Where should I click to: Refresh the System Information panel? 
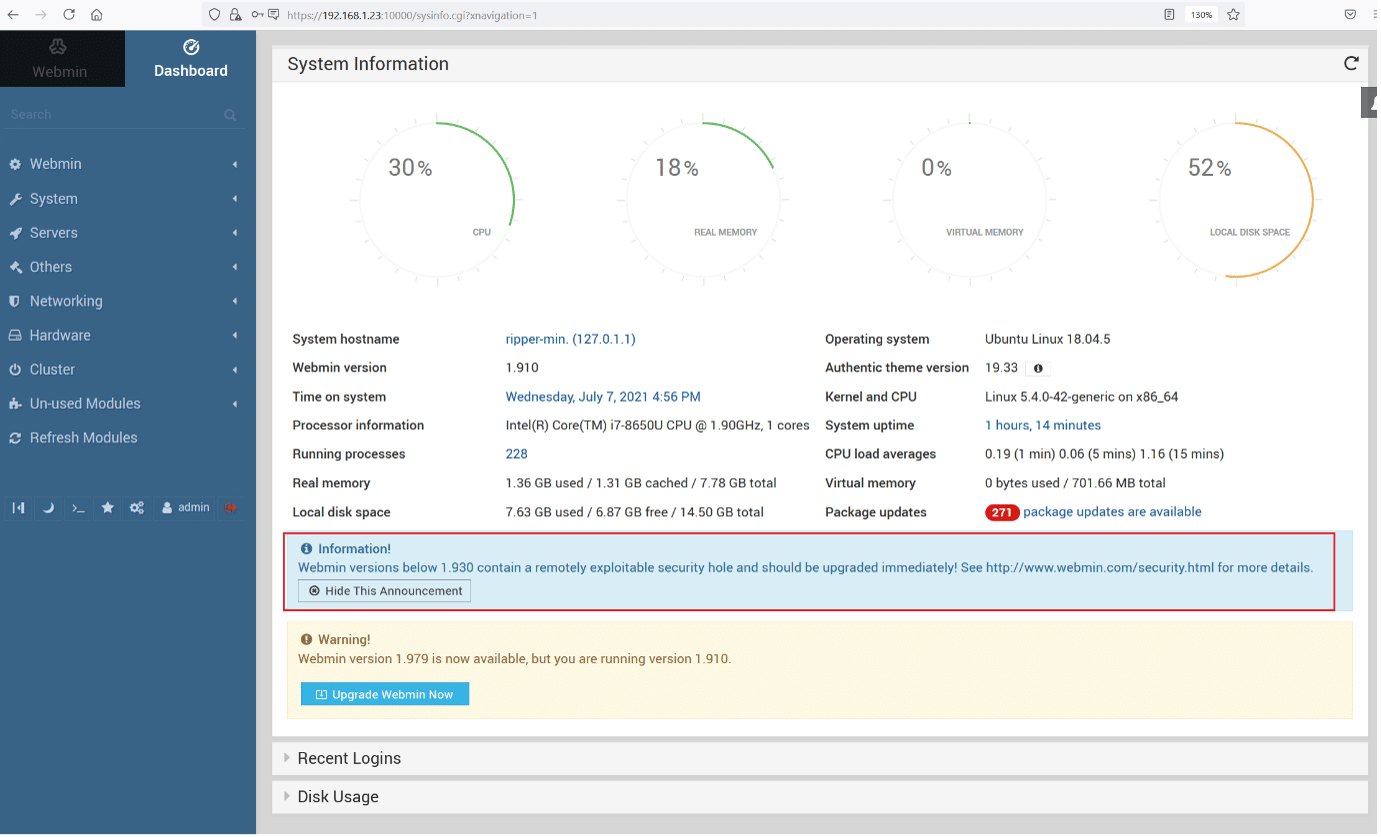coord(1351,63)
